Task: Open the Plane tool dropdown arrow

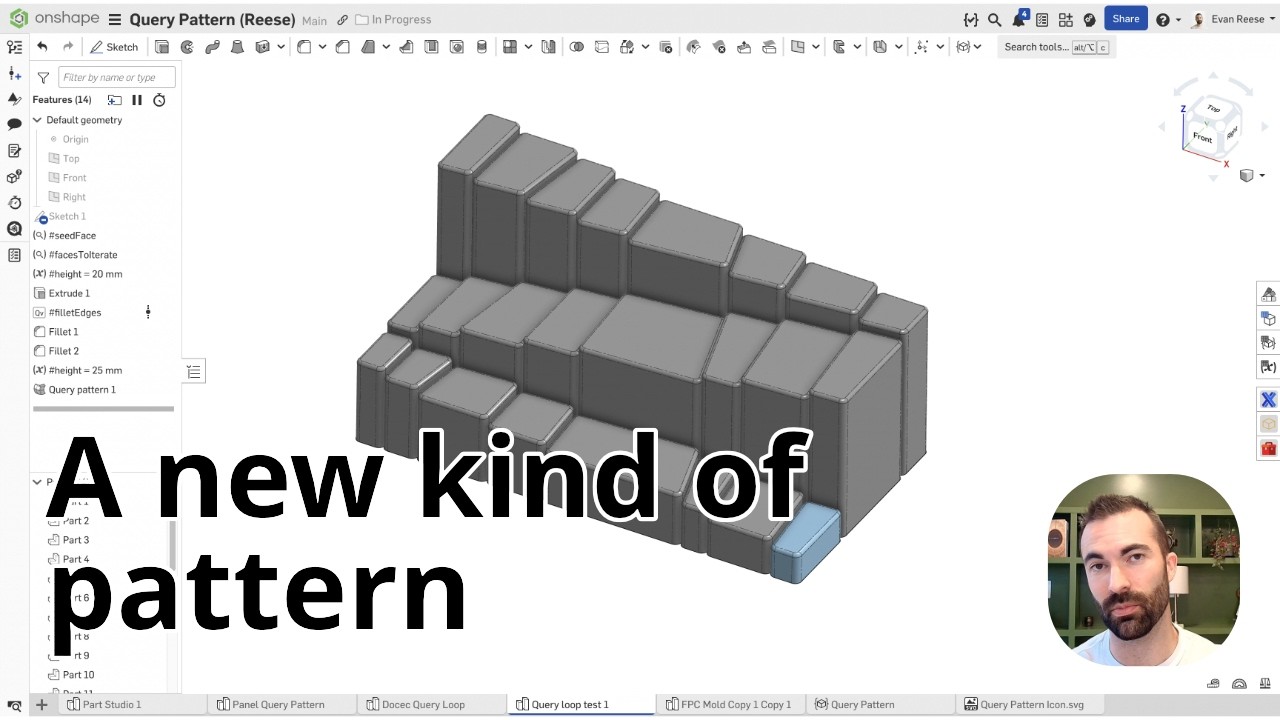Action: coord(814,47)
